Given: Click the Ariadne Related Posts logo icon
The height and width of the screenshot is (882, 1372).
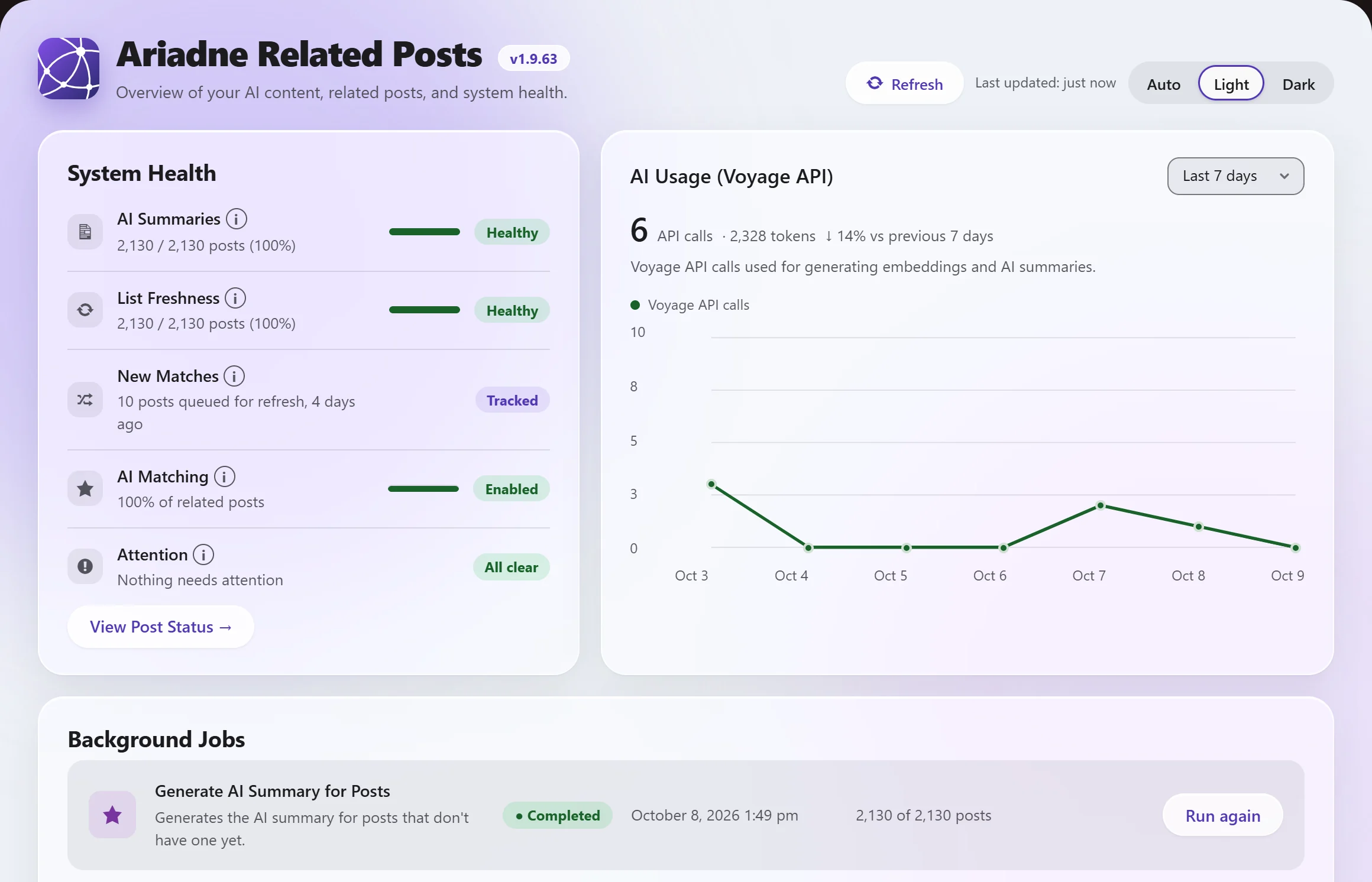Looking at the screenshot, I should click(69, 69).
